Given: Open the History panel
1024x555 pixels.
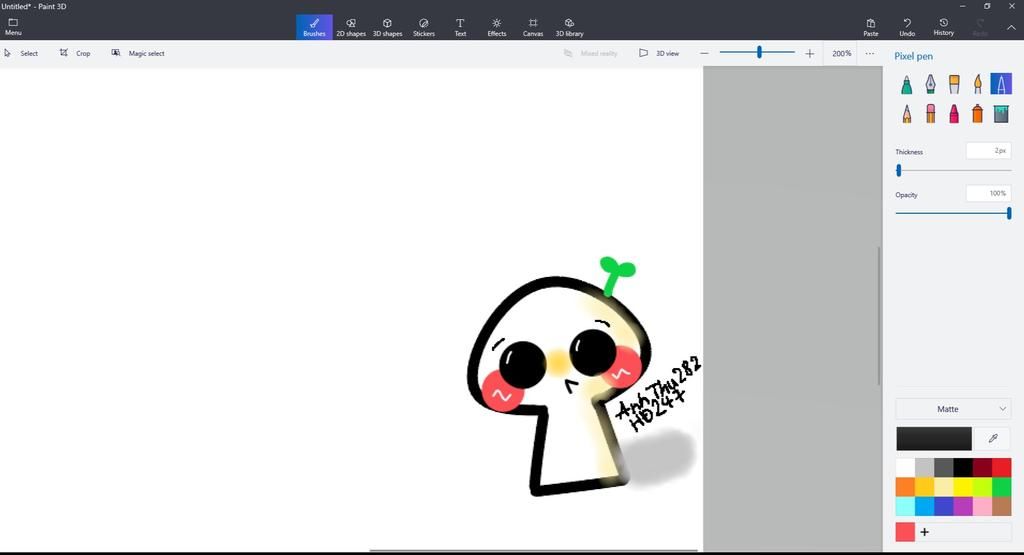Looking at the screenshot, I should (x=944, y=27).
